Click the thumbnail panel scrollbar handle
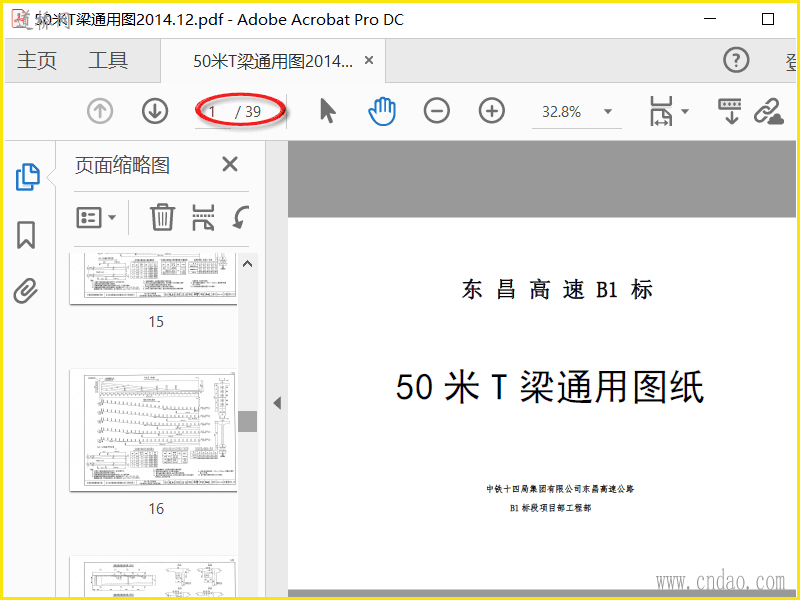The width and height of the screenshot is (800, 600). tap(247, 421)
